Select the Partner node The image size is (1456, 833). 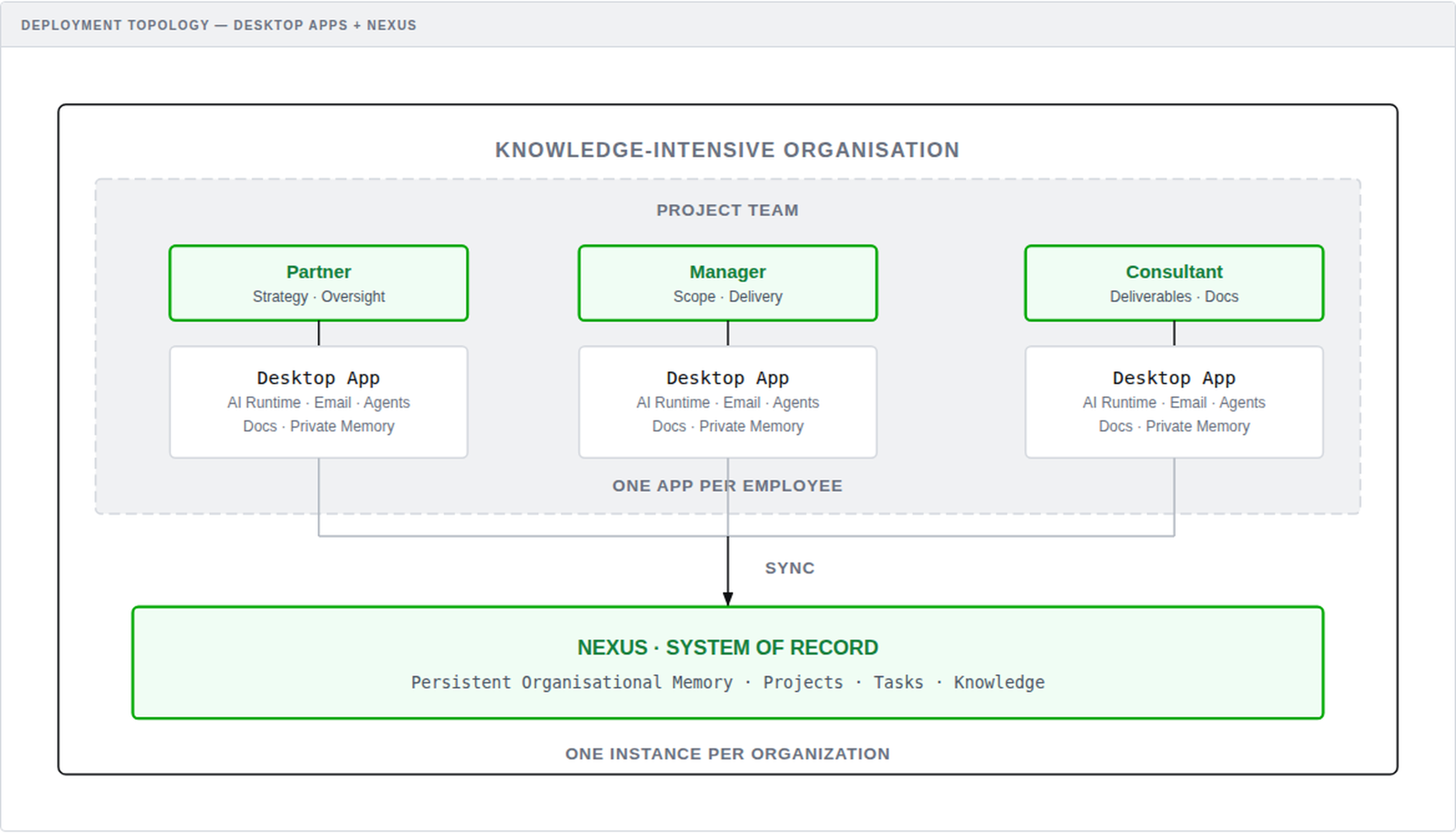(x=318, y=282)
